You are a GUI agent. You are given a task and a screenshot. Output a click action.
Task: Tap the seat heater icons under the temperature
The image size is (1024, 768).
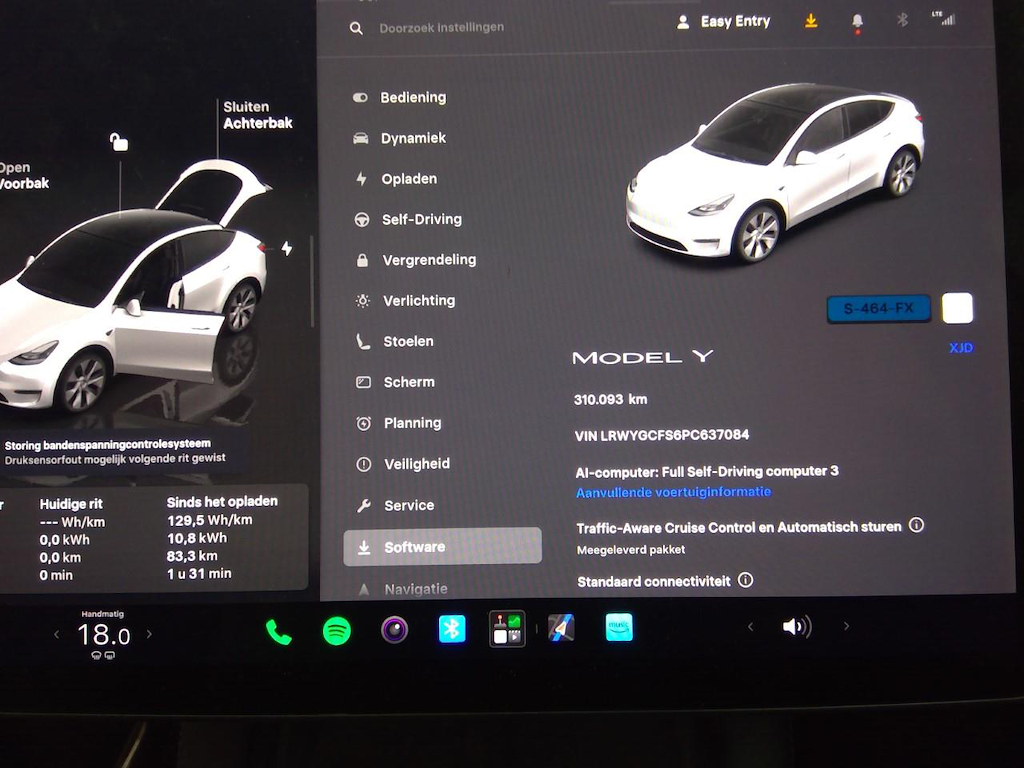[103, 655]
